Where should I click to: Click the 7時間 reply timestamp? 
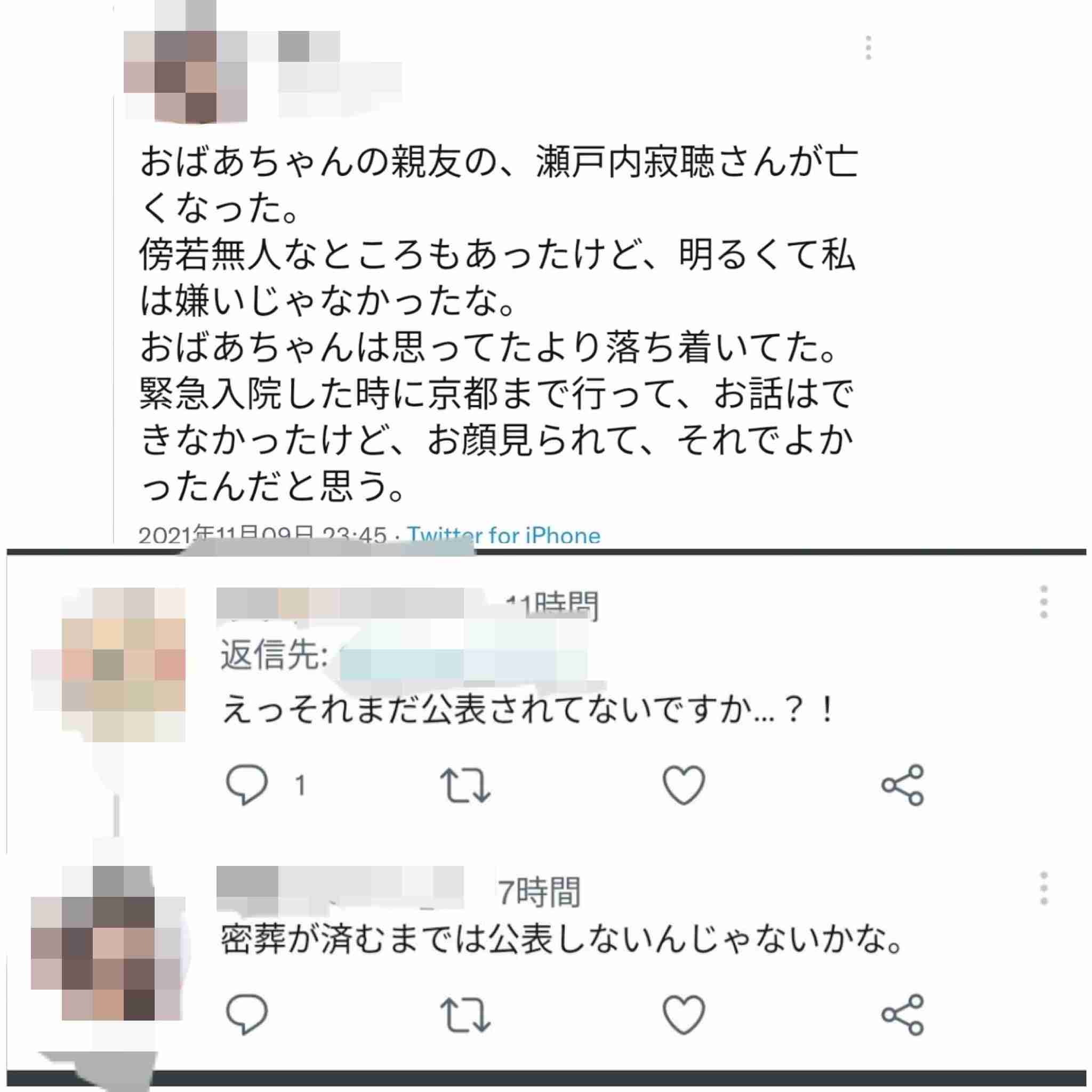click(539, 892)
